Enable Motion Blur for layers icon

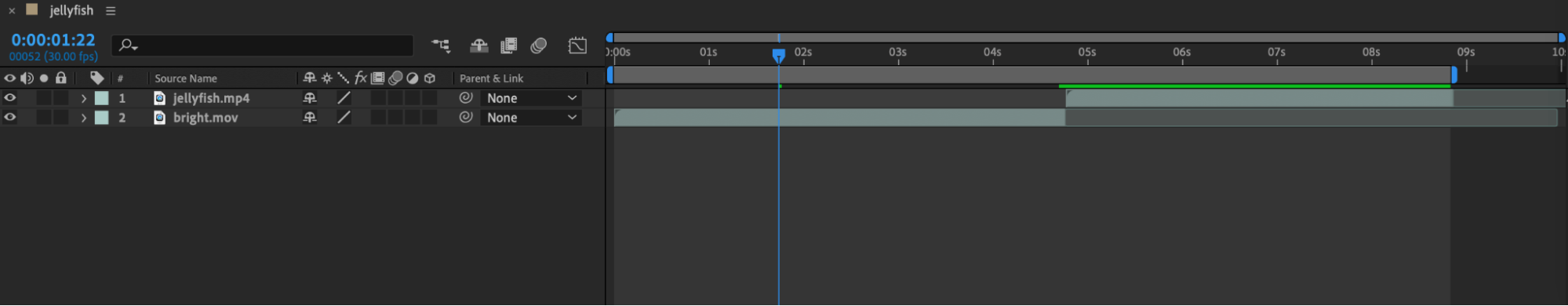538,46
